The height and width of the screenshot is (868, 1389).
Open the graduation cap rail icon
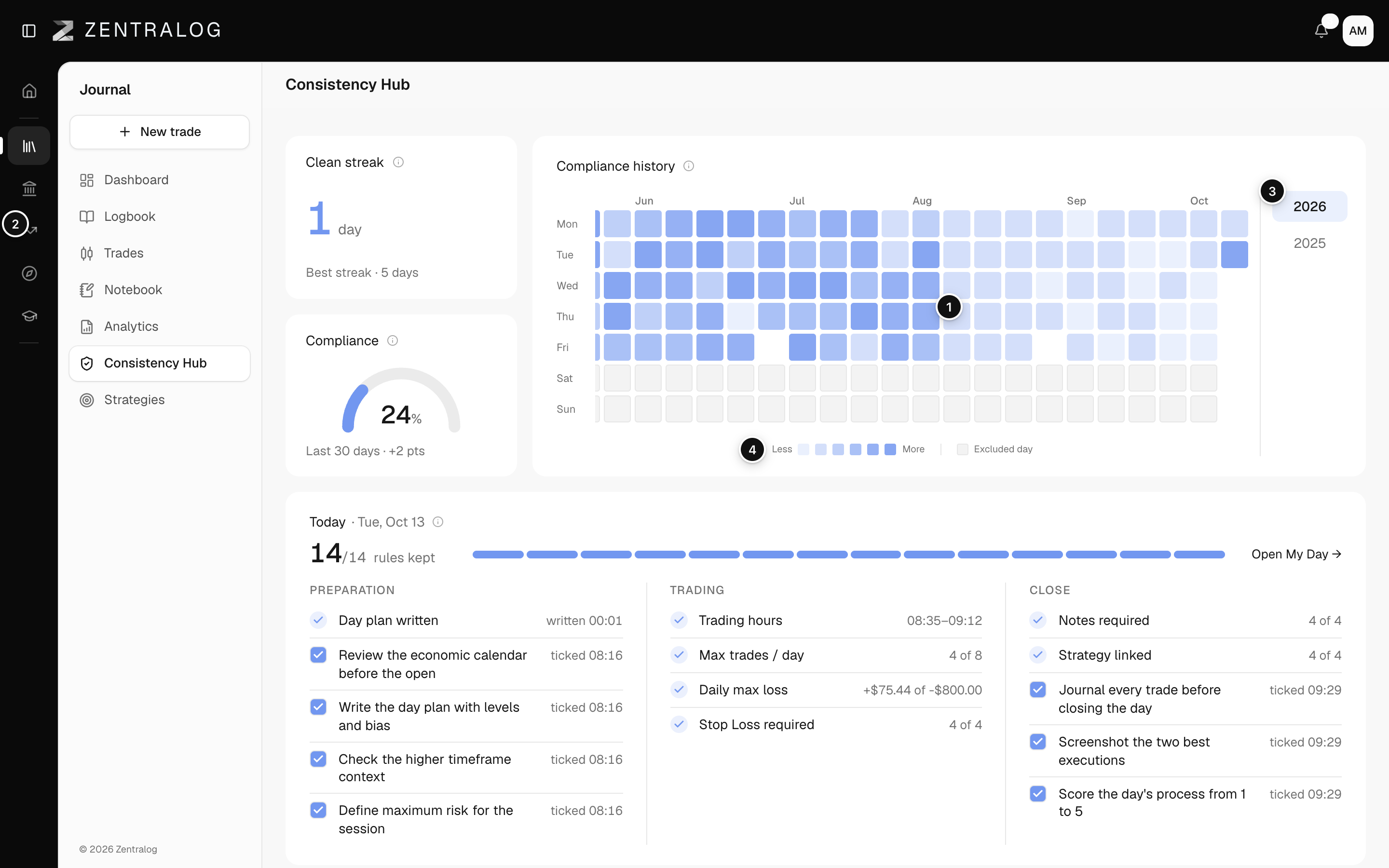[29, 316]
